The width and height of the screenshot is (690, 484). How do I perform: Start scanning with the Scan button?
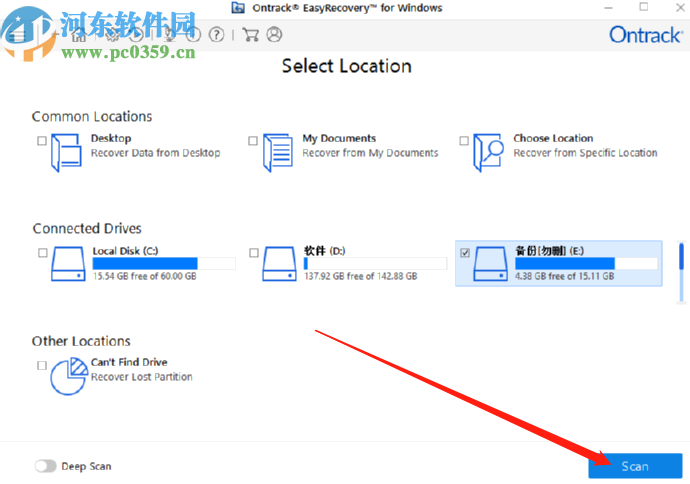635,466
